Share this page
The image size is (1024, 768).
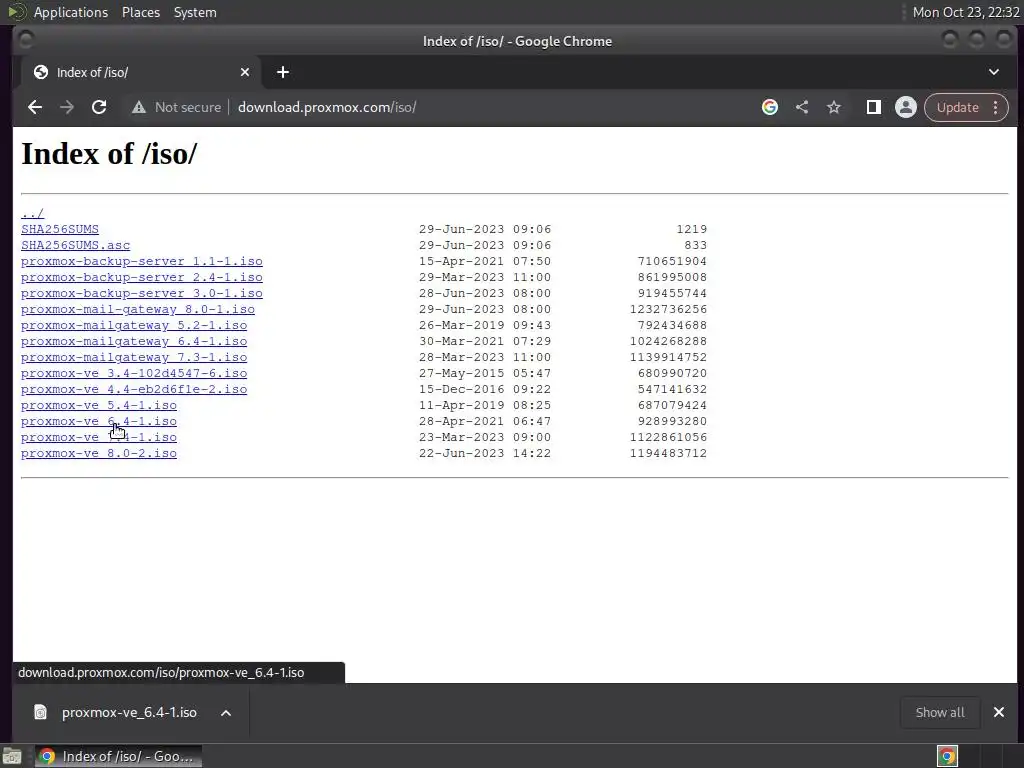pos(802,107)
